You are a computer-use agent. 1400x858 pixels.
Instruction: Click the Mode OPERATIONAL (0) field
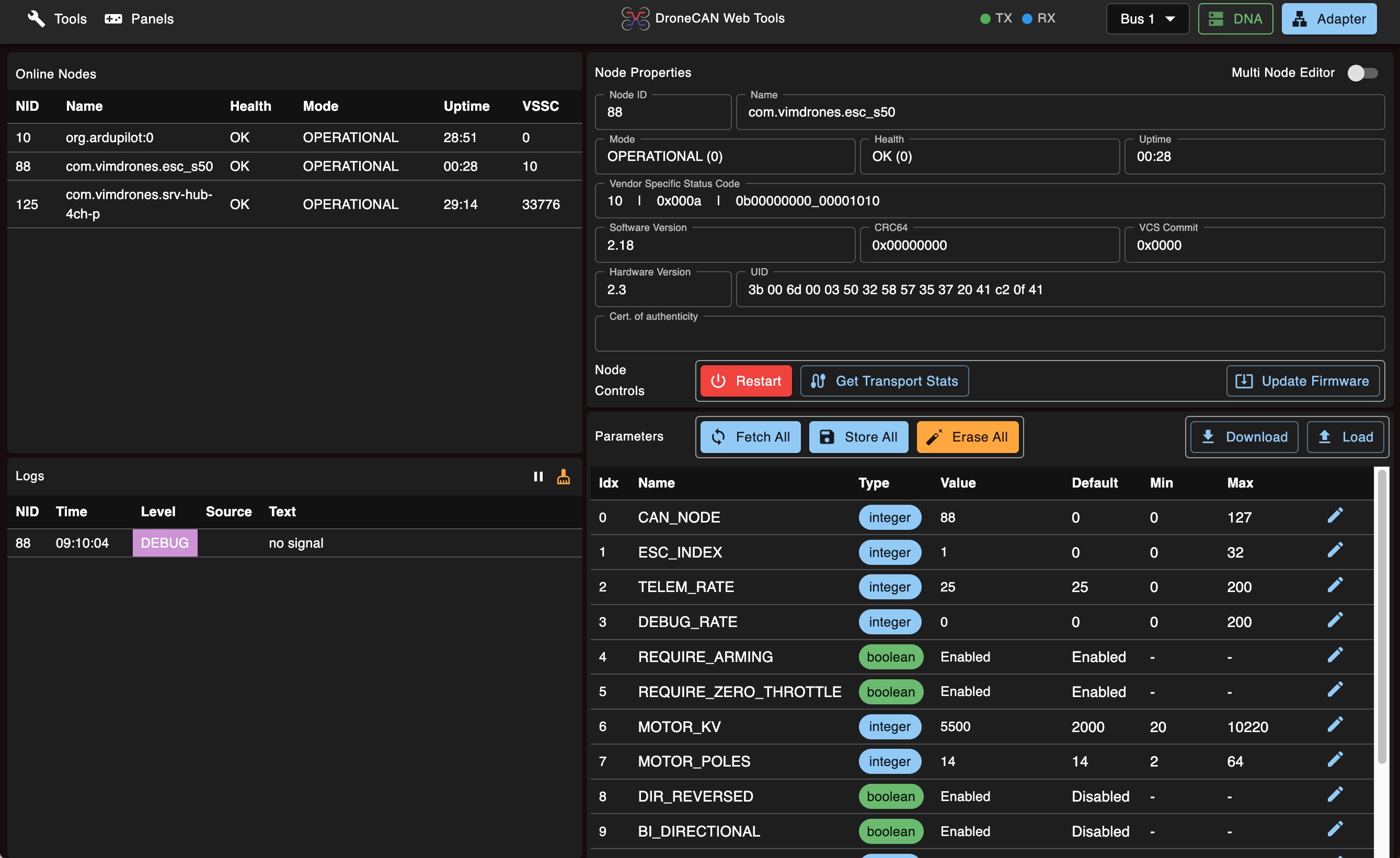tap(725, 156)
